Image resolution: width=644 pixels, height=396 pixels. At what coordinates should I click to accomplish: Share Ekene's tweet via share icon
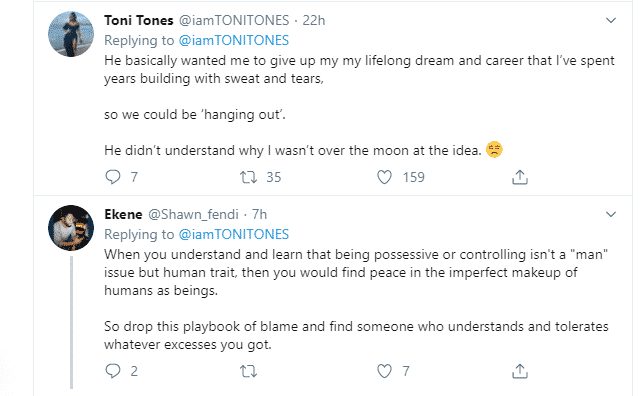(520, 371)
